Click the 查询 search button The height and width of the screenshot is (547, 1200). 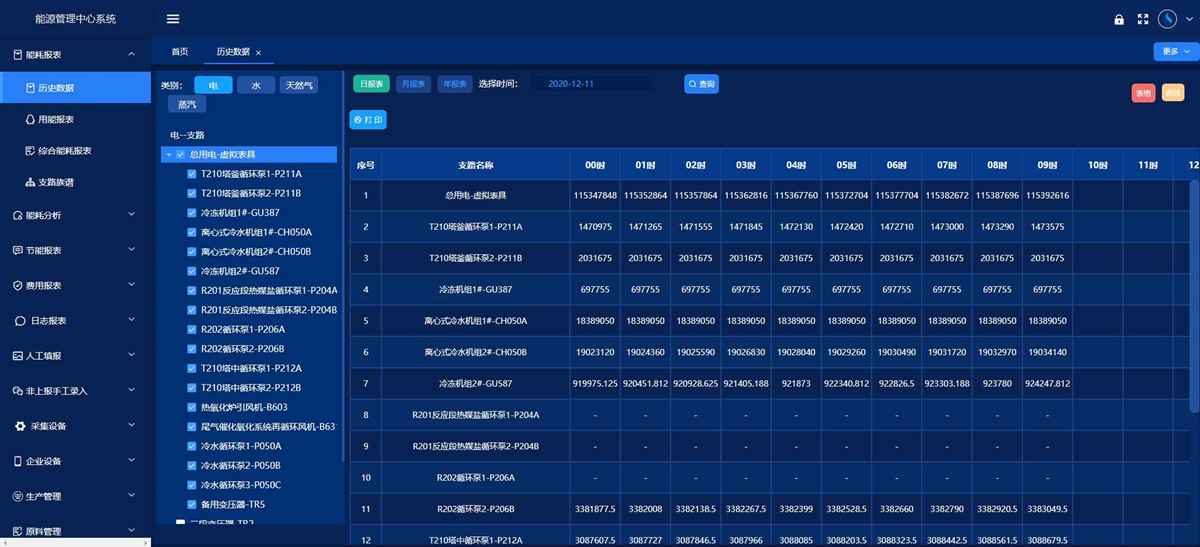pos(701,84)
